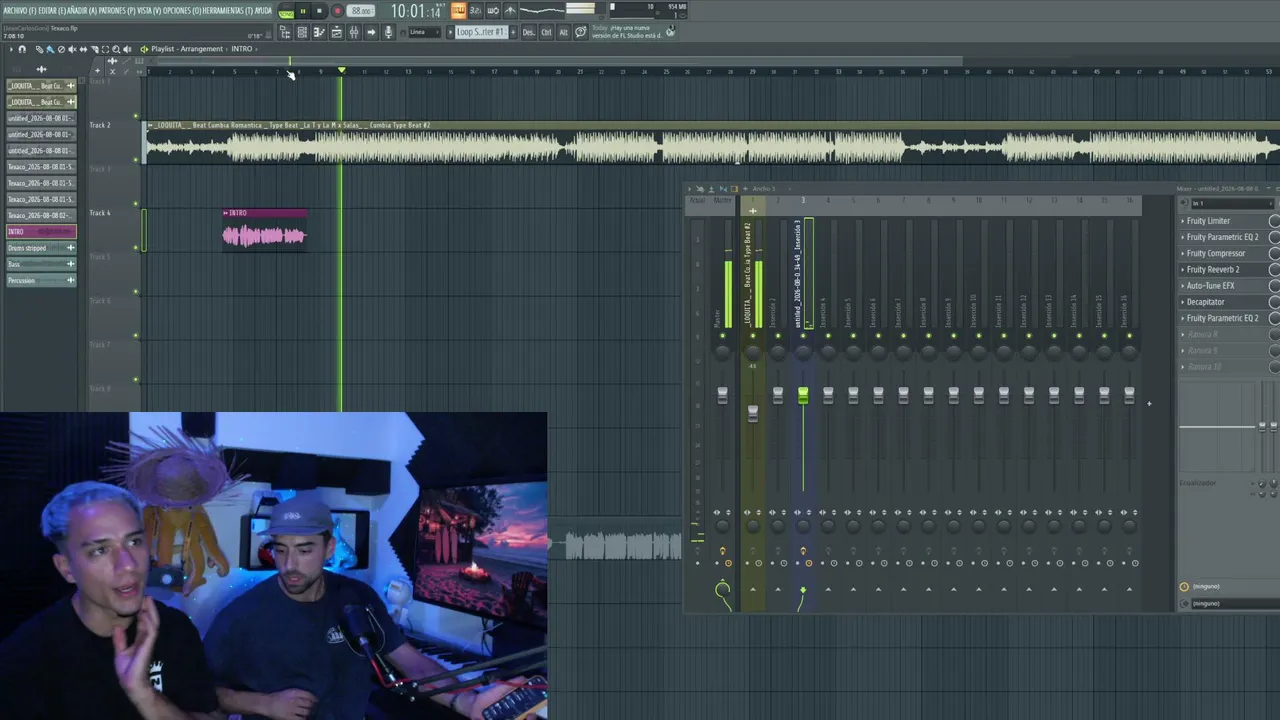Viewport: 1280px width, 720px height.
Task: Open the HERRAMIENTAS menu
Action: click(x=227, y=11)
